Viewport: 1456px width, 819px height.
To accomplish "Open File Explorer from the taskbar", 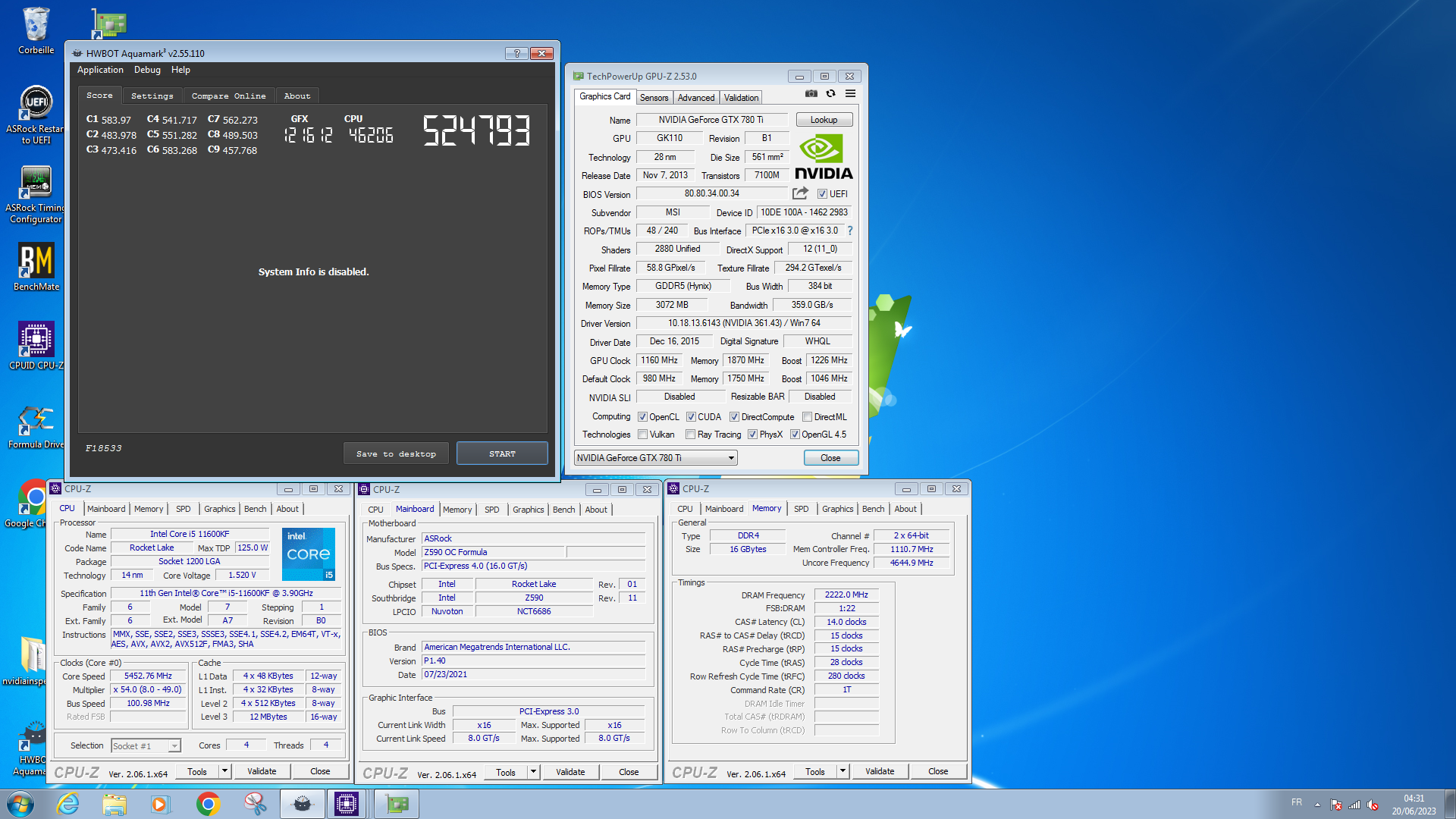I will pyautogui.click(x=115, y=804).
